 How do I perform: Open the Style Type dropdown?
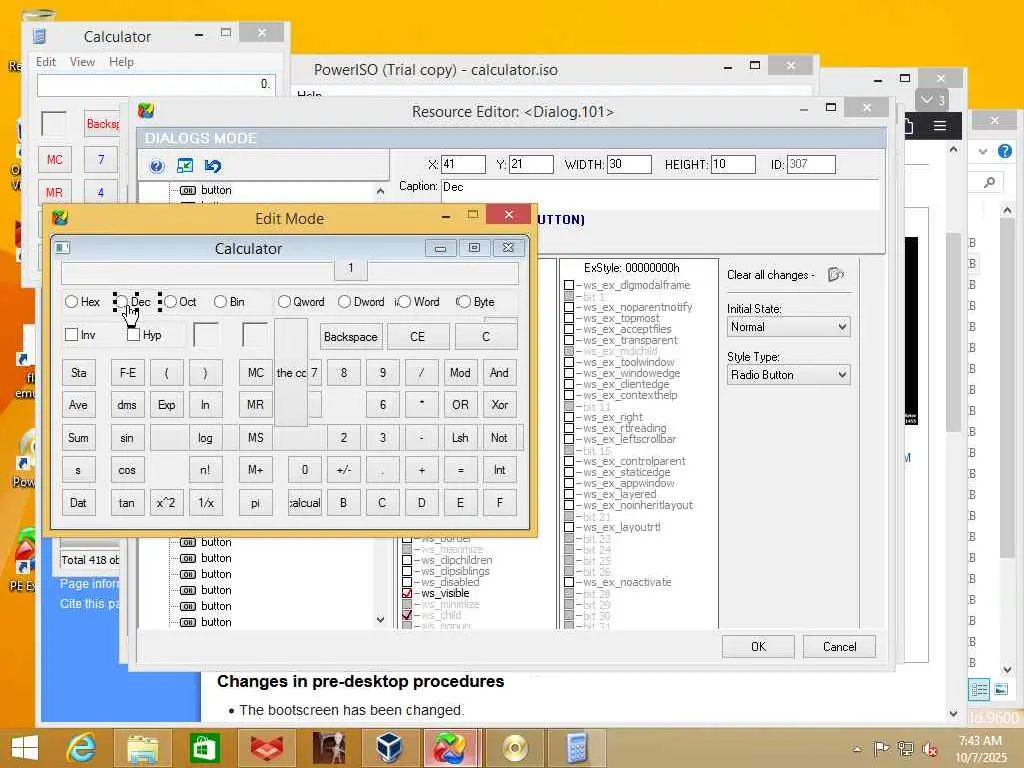pos(789,375)
